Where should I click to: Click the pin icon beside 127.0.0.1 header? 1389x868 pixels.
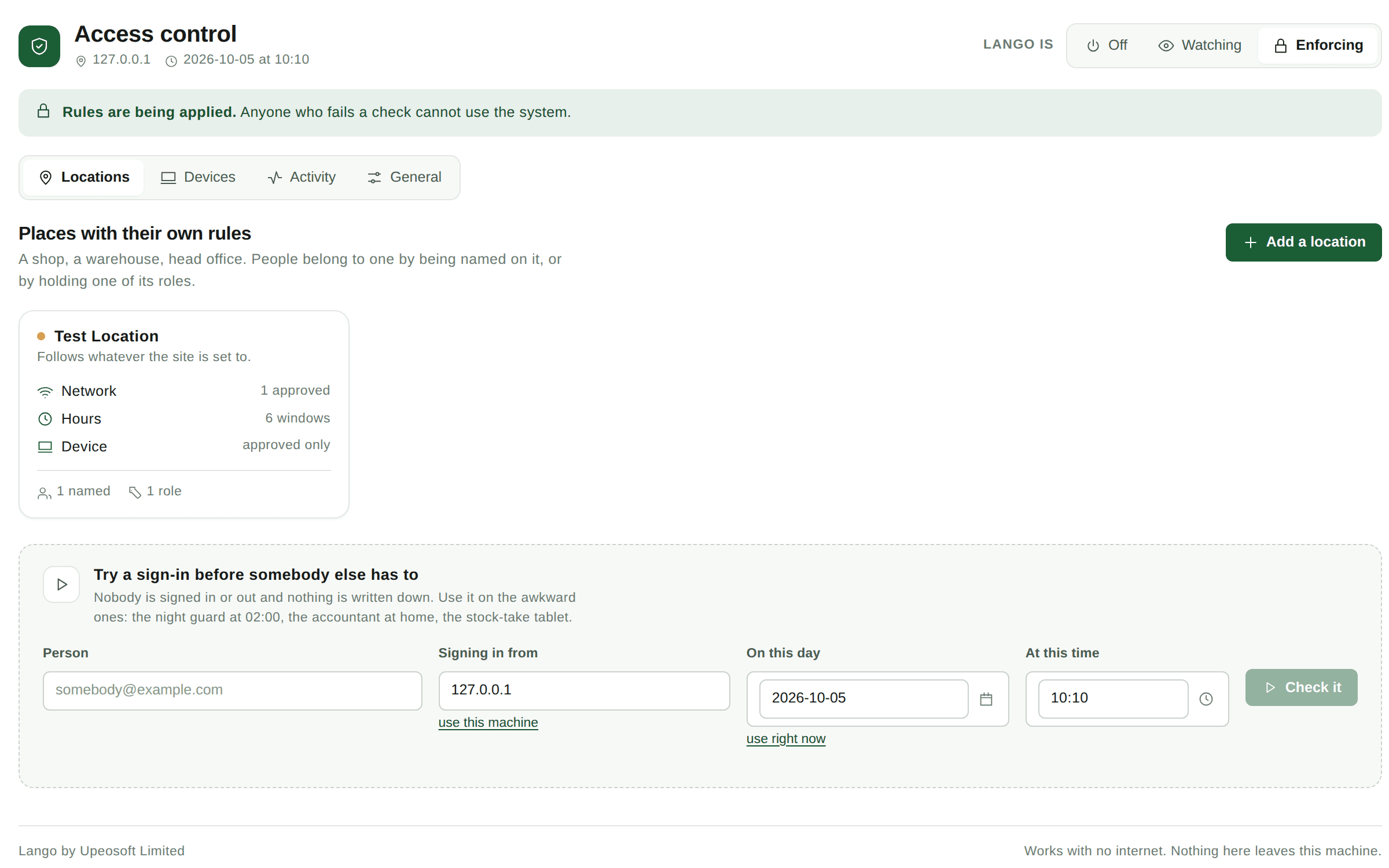click(x=81, y=61)
